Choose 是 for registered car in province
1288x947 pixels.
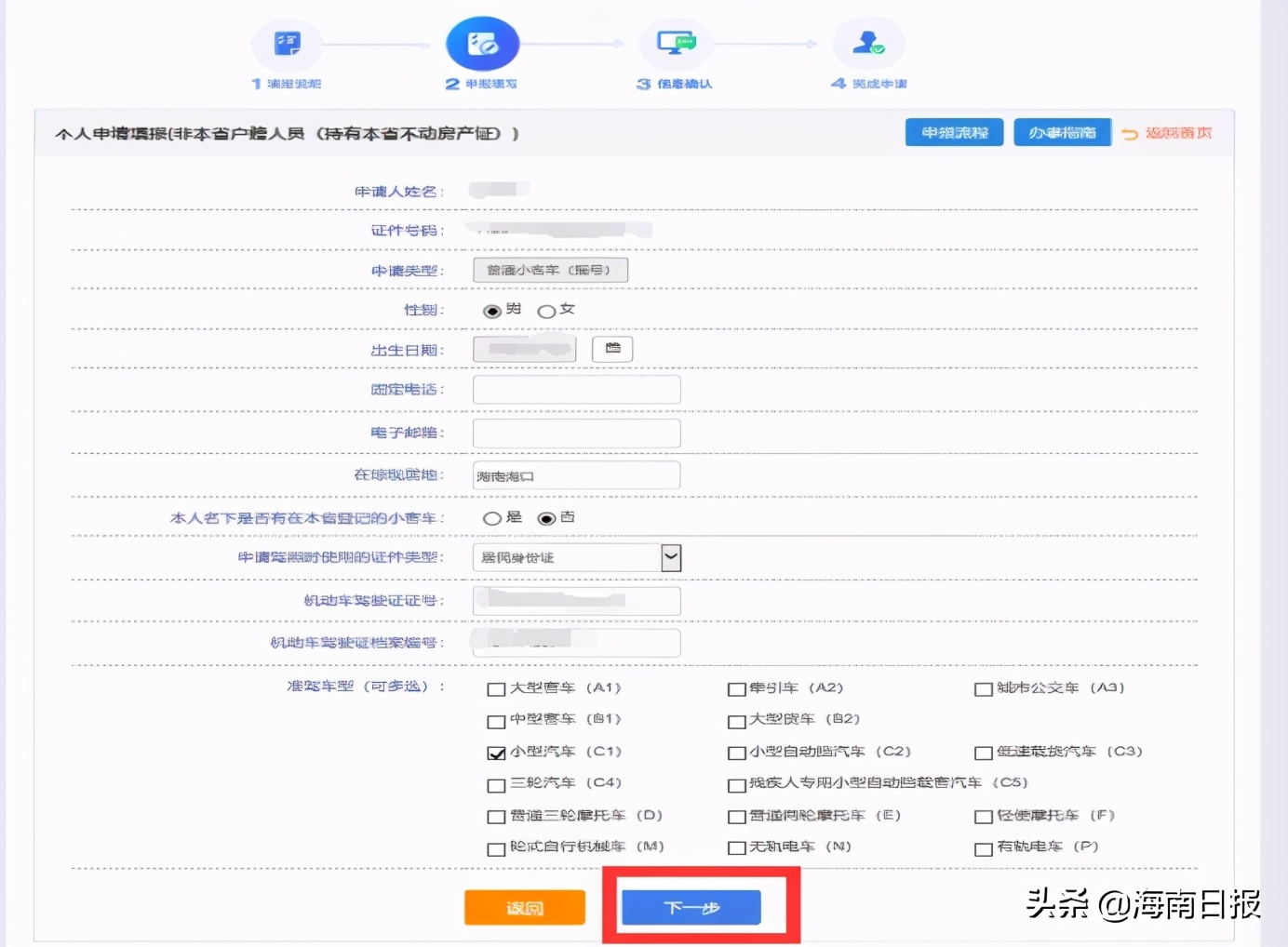(492, 519)
